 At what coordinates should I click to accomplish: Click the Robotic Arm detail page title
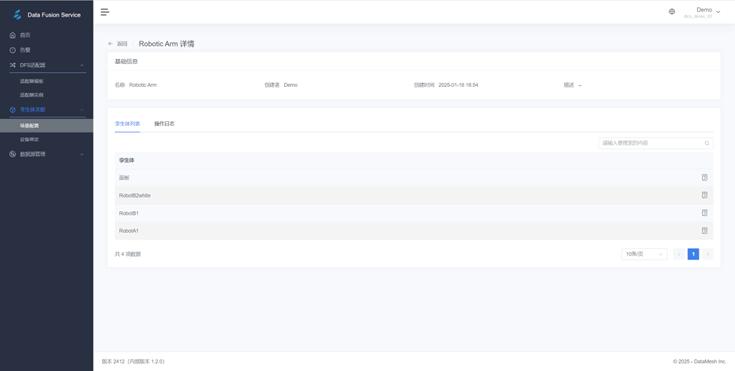pos(166,44)
